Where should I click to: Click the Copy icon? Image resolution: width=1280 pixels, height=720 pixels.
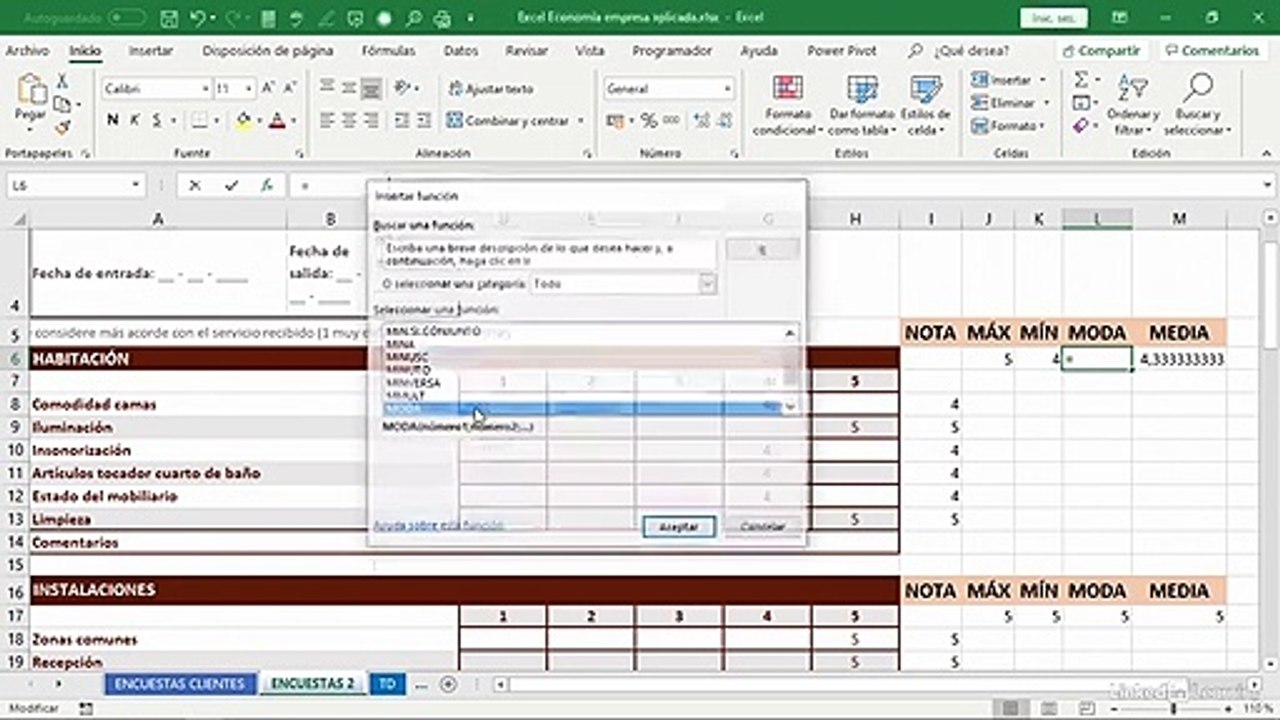click(x=62, y=104)
